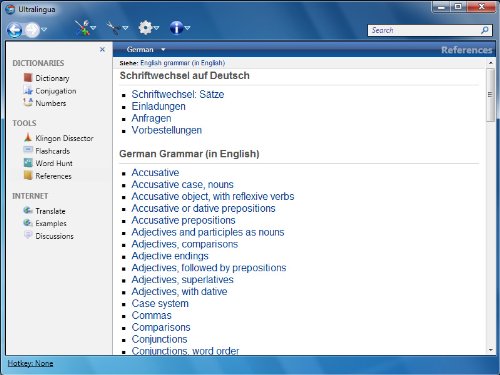The height and width of the screenshot is (375, 500).
Task: Open Discussions under Internet
Action: tap(54, 236)
